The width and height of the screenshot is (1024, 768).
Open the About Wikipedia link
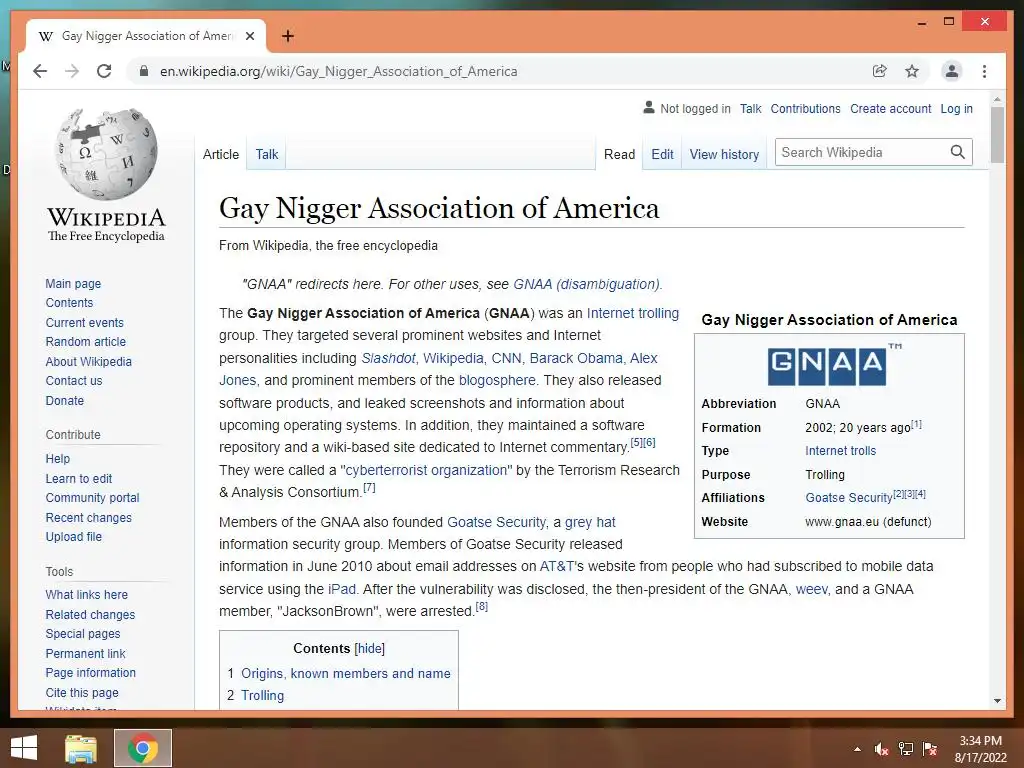click(88, 361)
